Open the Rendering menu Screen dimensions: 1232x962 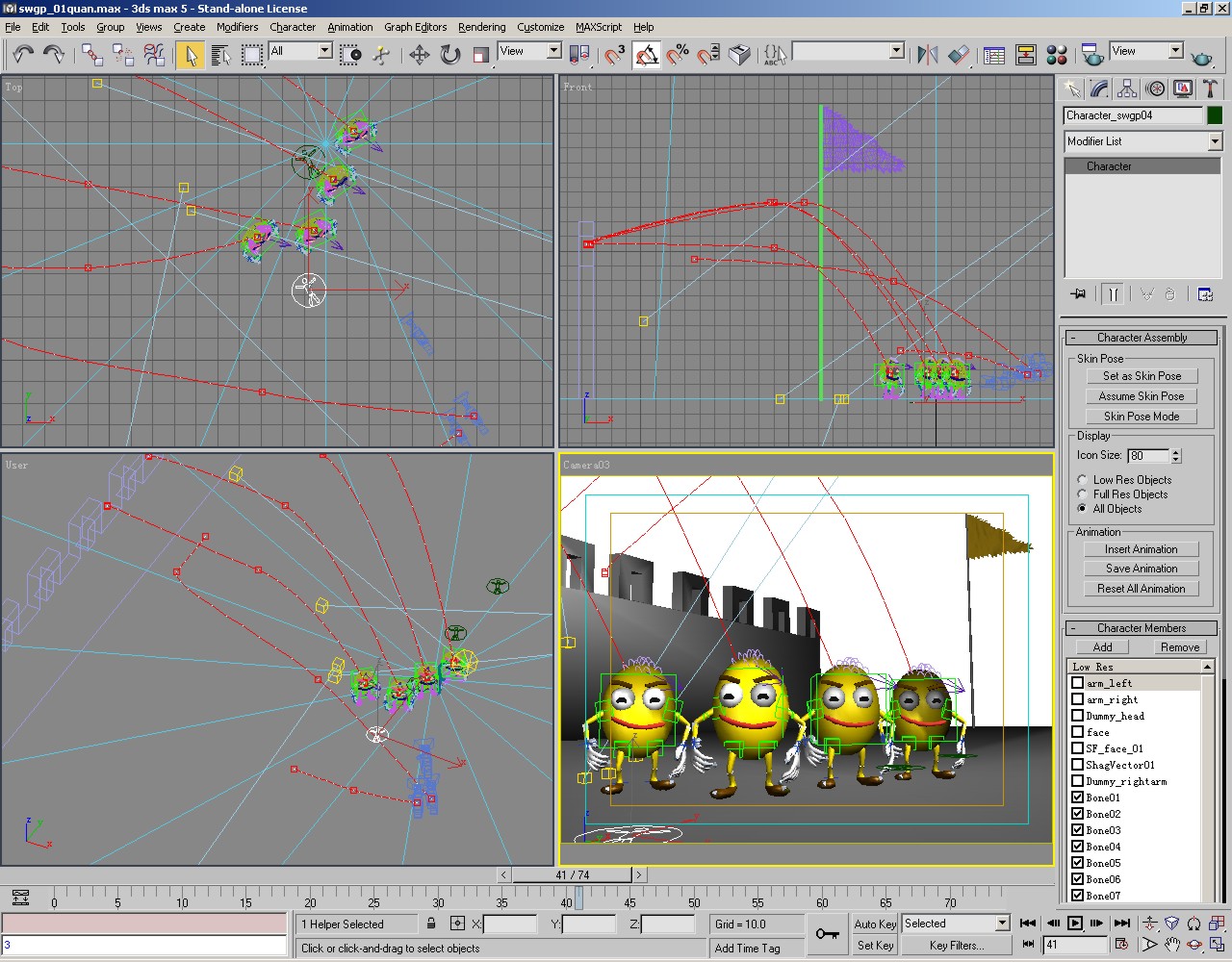tap(481, 27)
